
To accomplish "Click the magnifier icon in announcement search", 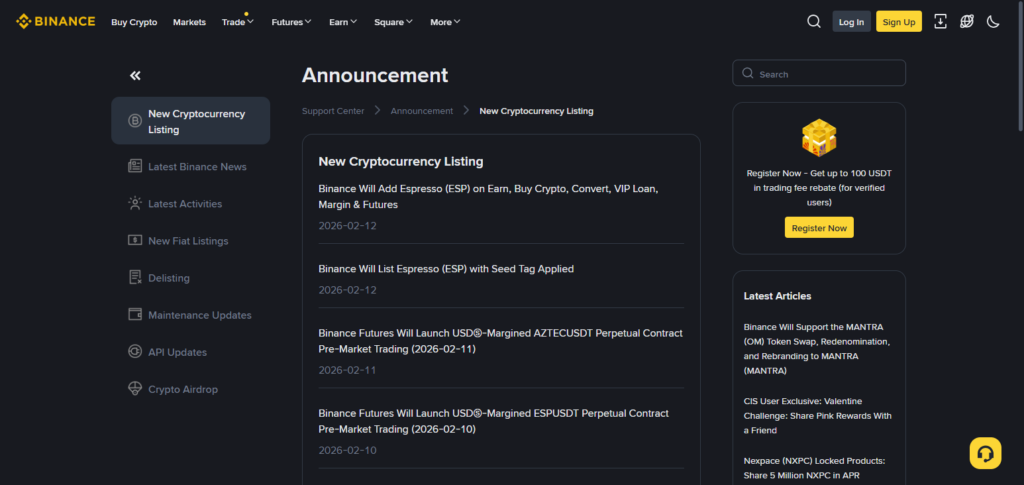I will 748,74.
